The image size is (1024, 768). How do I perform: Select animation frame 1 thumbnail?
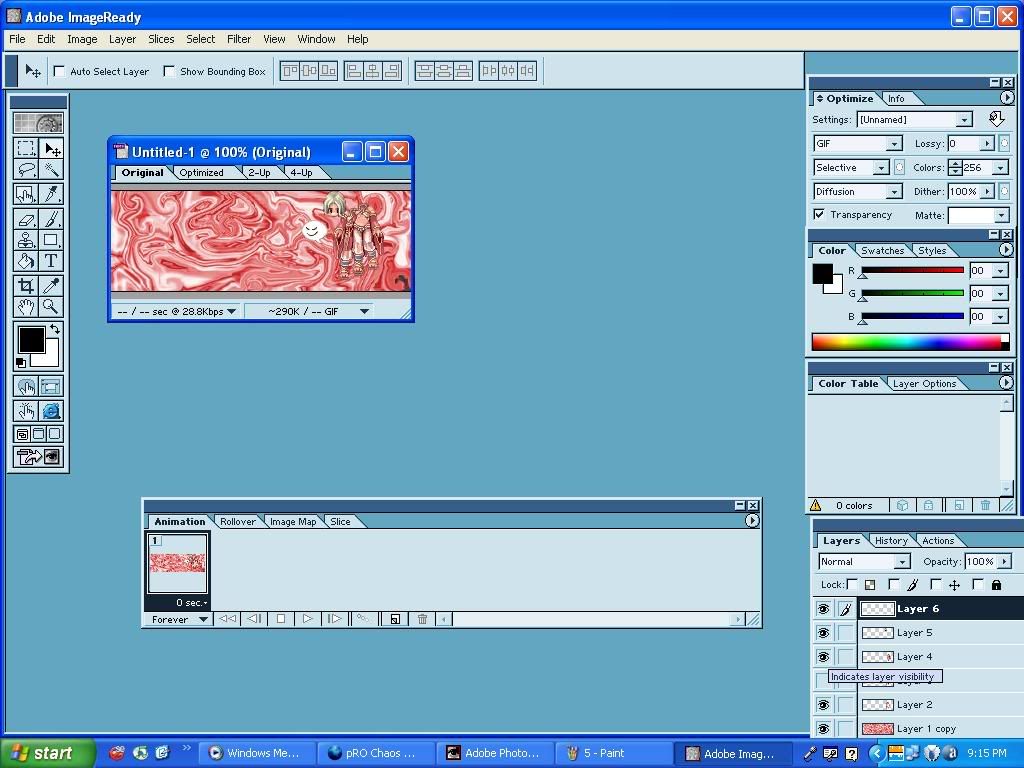[178, 562]
